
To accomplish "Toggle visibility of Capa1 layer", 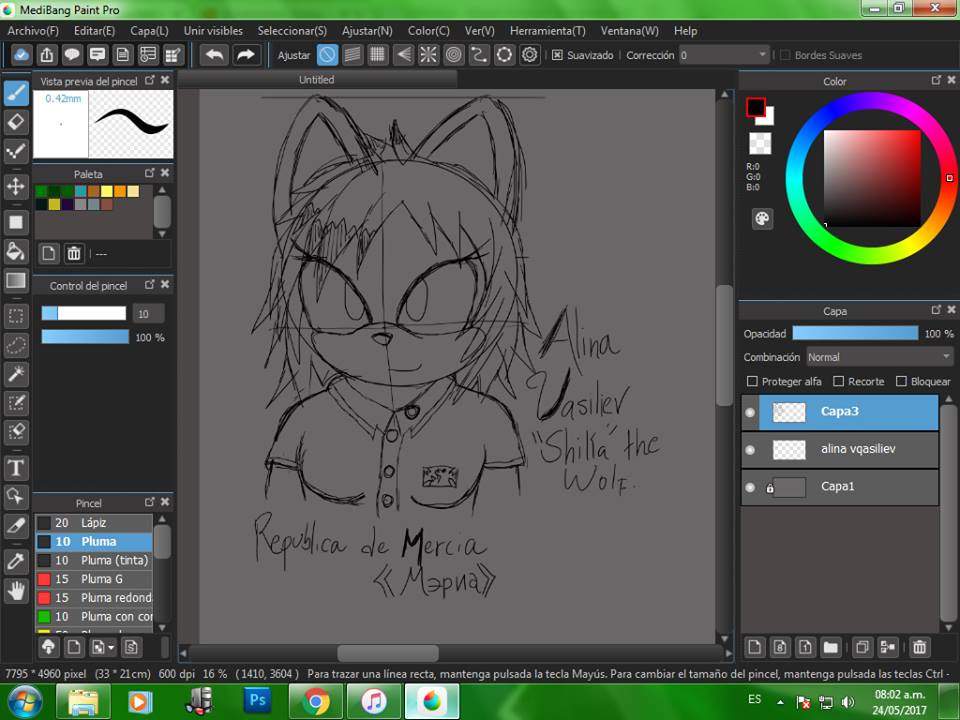I will (x=750, y=487).
